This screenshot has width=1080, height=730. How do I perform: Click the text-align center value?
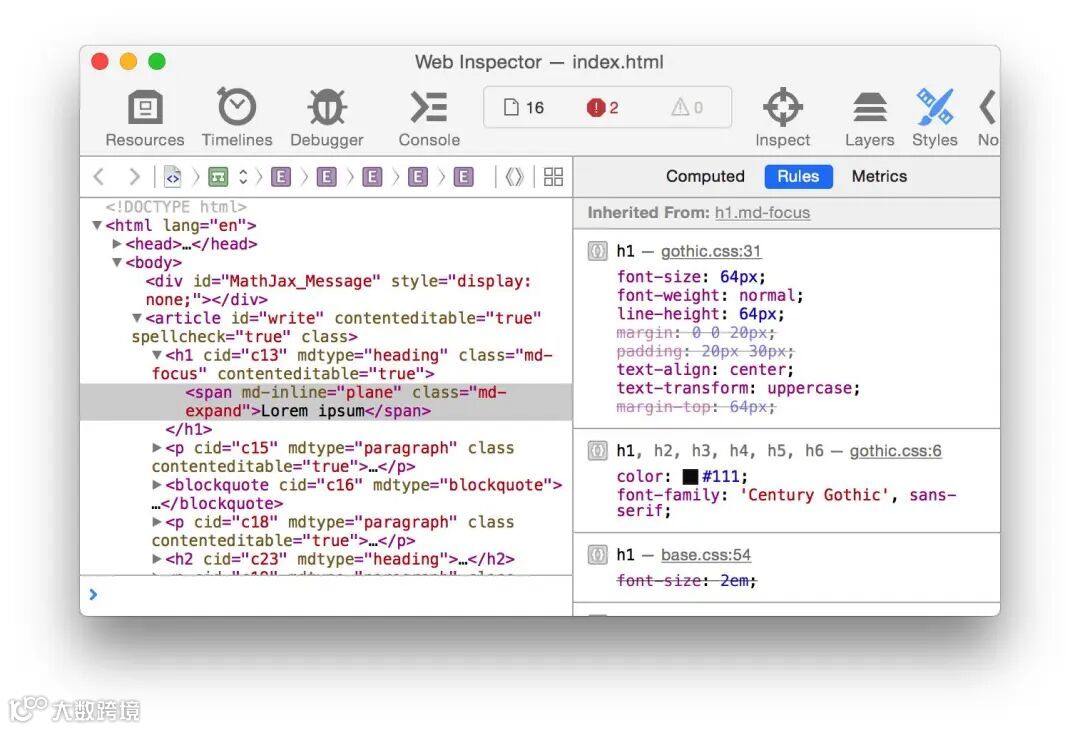coord(758,370)
